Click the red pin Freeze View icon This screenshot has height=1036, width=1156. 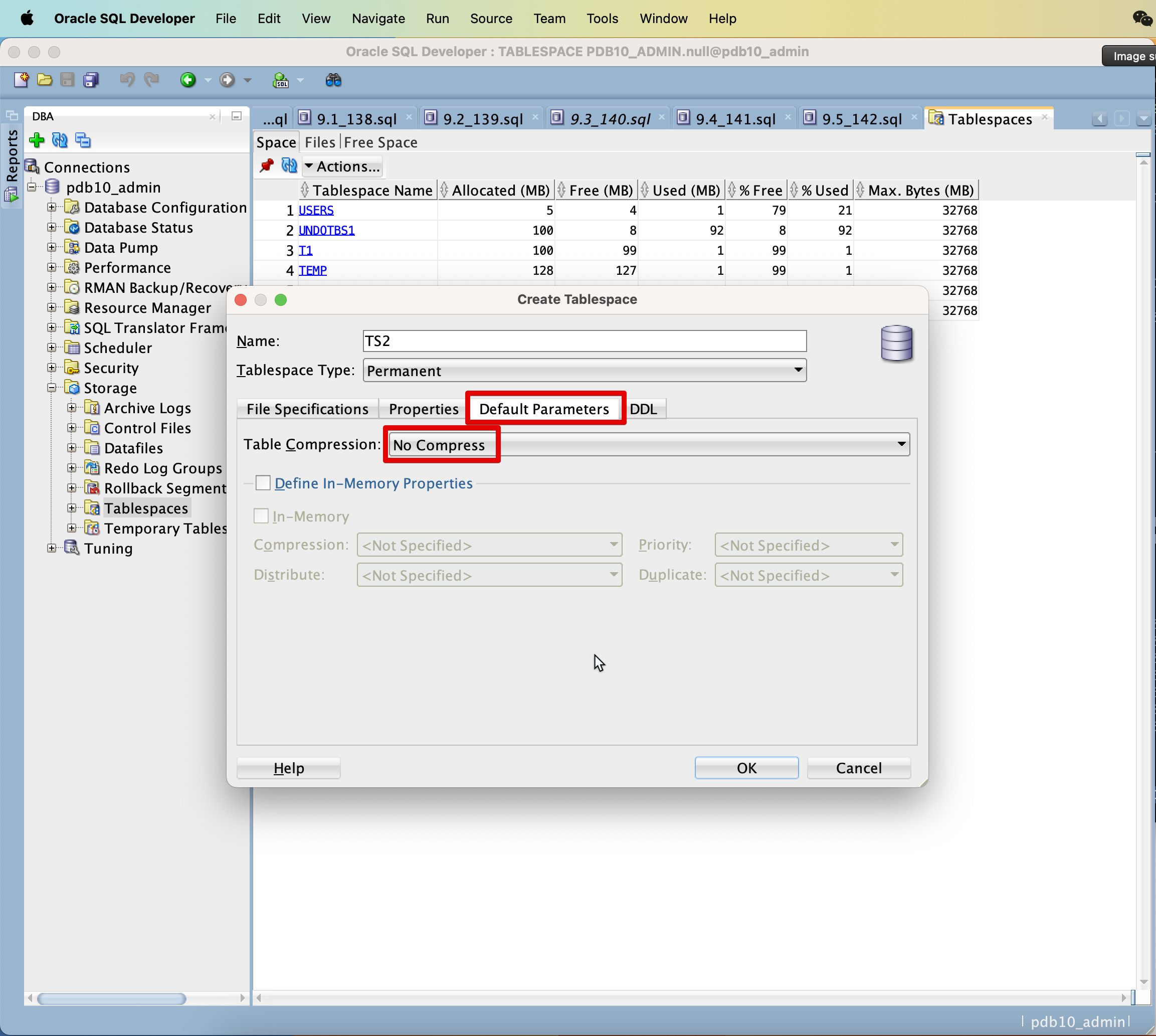point(266,165)
